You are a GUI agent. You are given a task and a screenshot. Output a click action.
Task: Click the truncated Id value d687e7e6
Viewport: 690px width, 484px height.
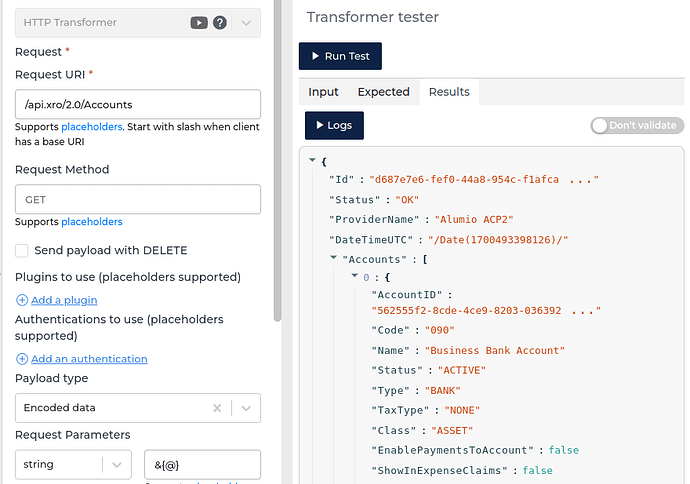(484, 180)
